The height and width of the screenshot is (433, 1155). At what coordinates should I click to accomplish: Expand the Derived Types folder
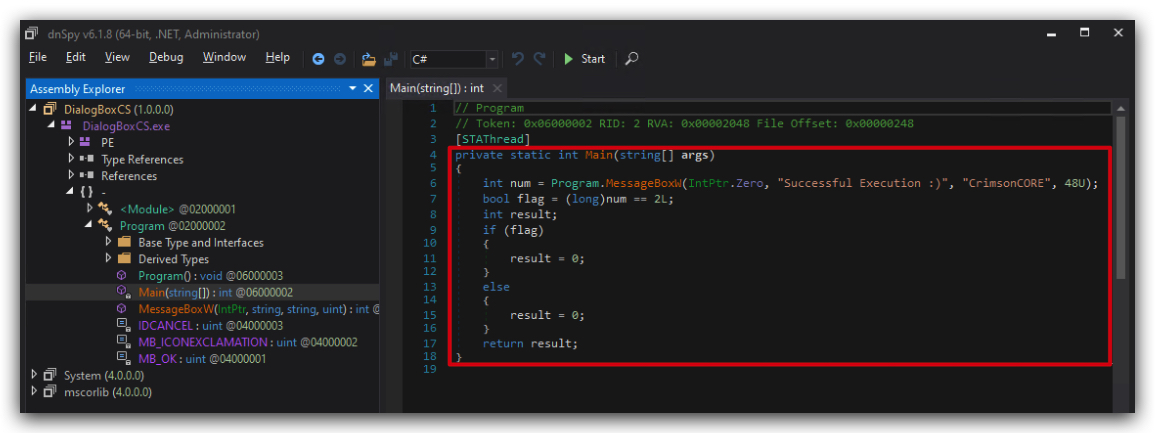click(x=109, y=259)
